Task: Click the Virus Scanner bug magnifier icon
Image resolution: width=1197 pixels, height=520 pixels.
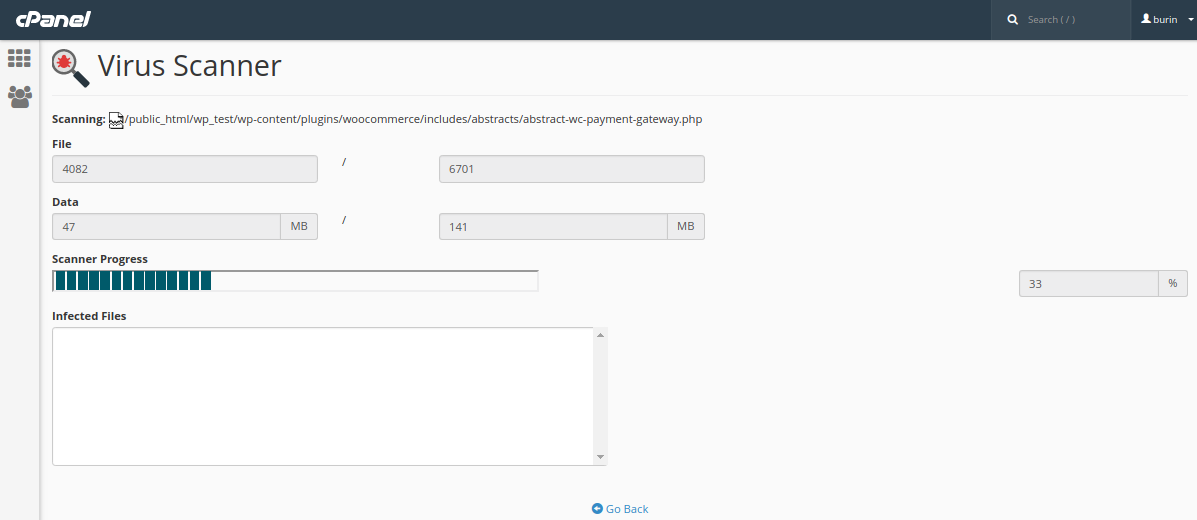Action: 70,67
